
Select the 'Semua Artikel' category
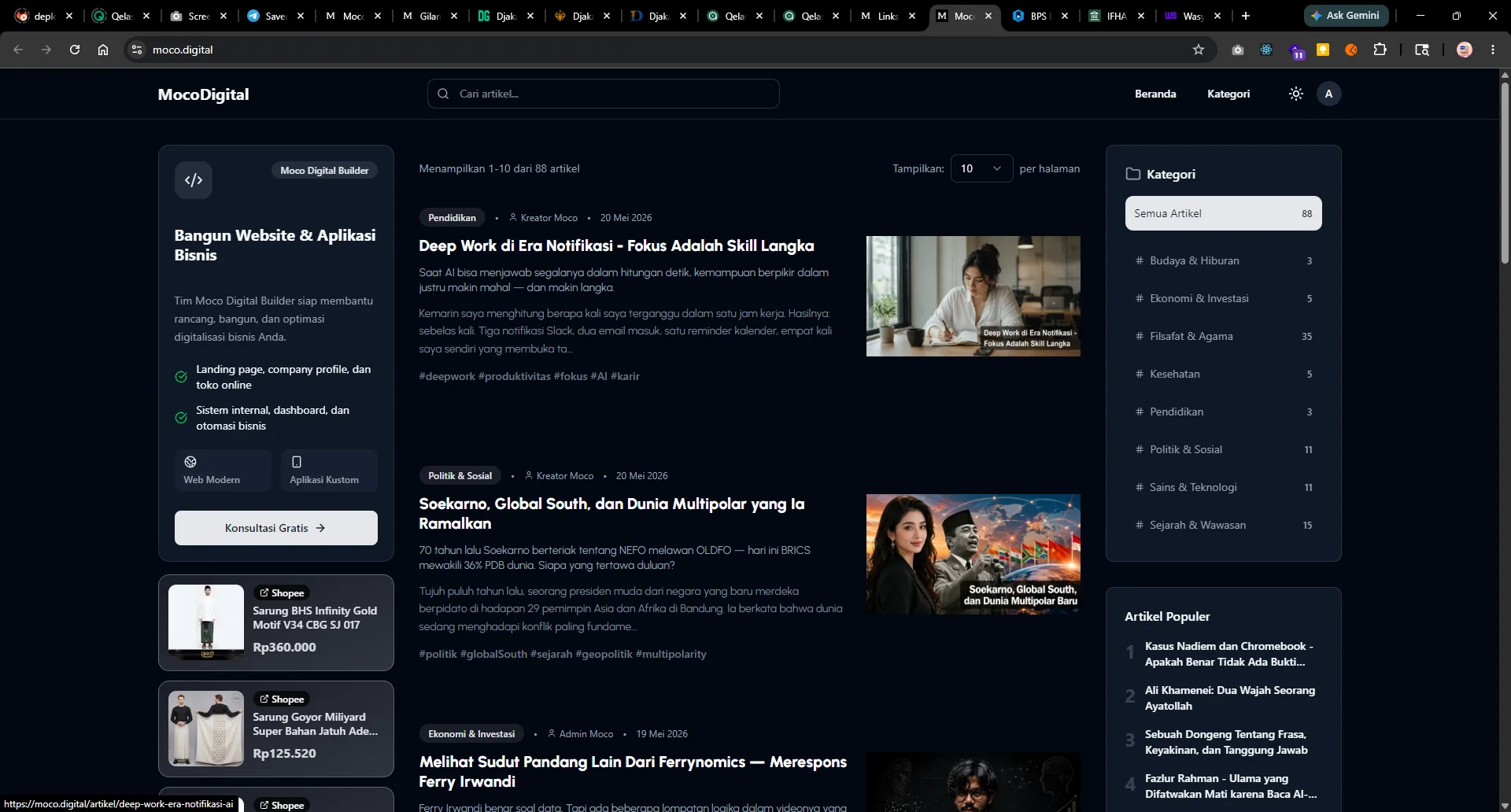click(1223, 213)
